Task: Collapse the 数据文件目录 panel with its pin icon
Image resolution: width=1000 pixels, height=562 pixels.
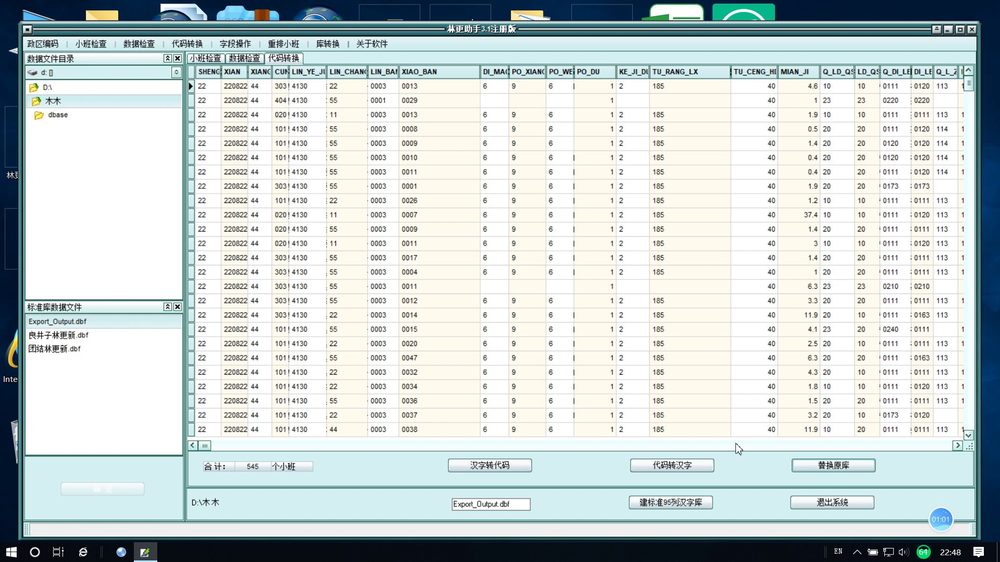Action: click(x=167, y=58)
